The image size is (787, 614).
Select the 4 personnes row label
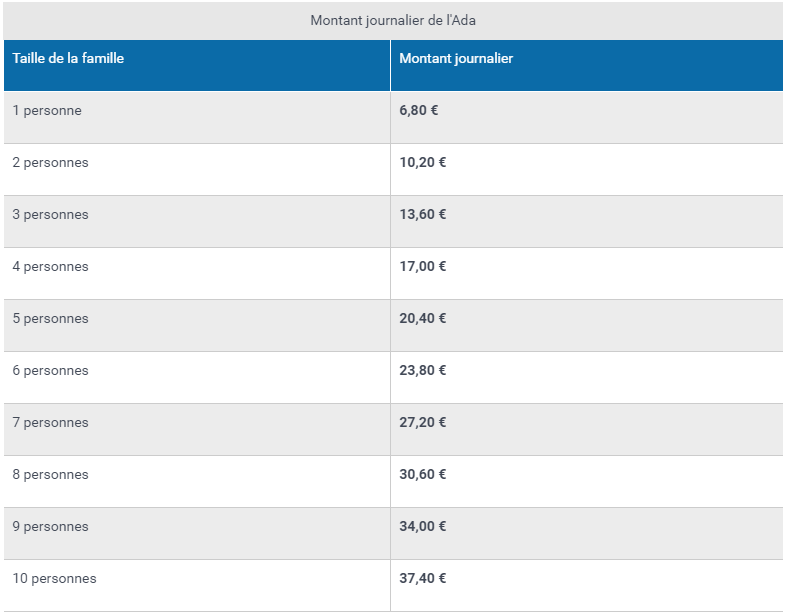[51, 267]
